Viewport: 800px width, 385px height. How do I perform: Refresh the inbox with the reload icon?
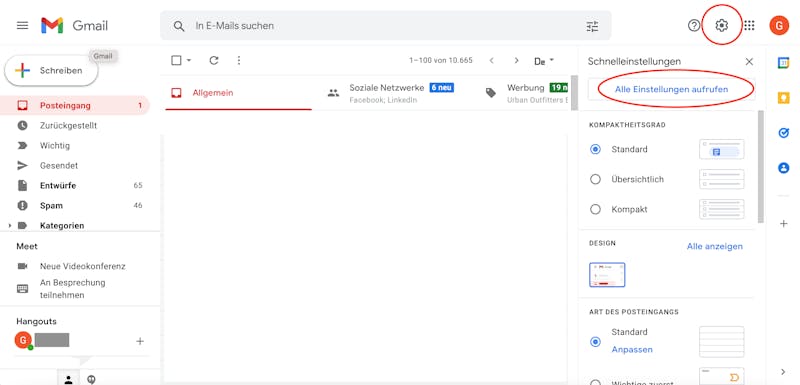click(x=214, y=61)
